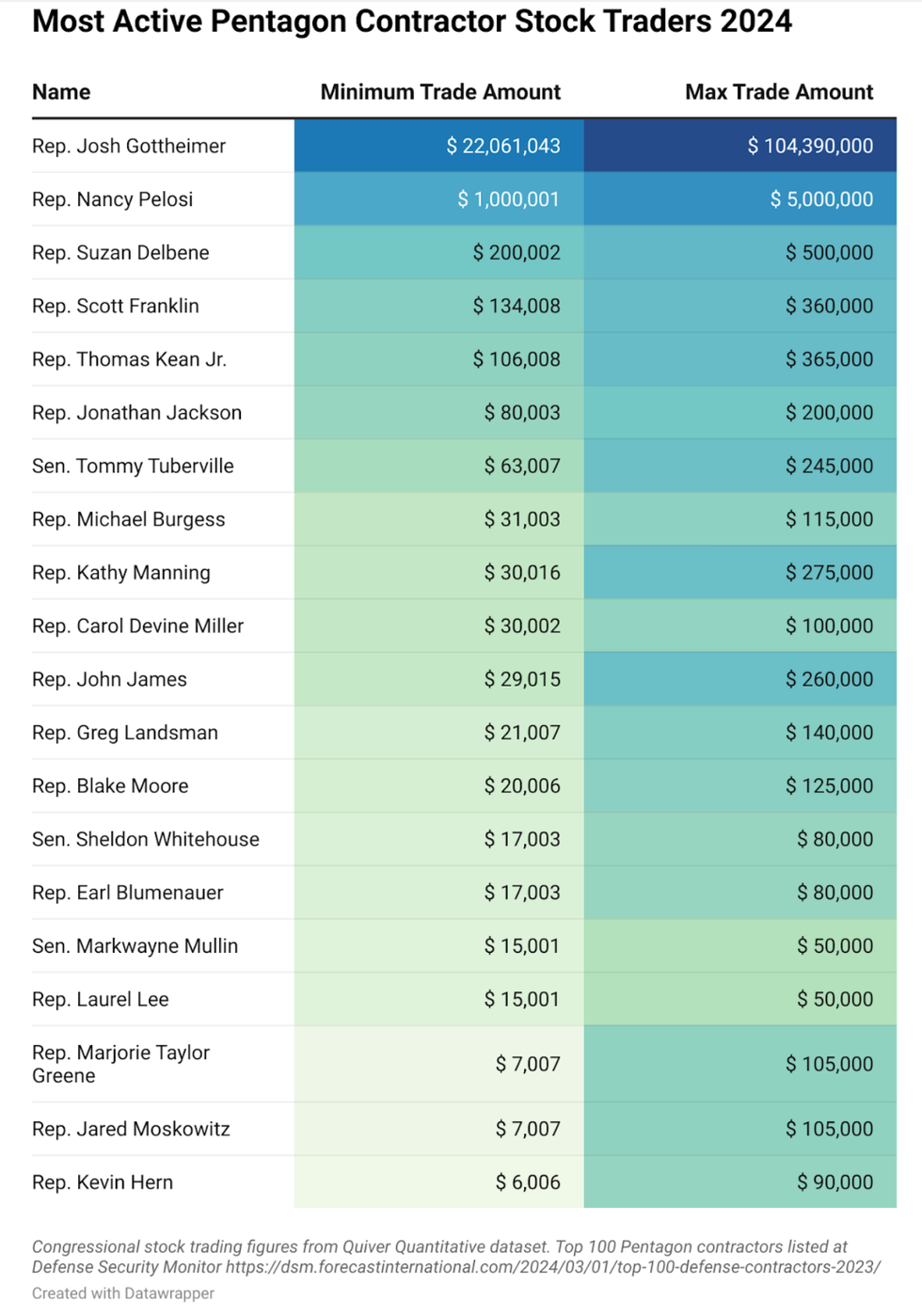
Task: Click the Name column header
Action: coord(61,92)
